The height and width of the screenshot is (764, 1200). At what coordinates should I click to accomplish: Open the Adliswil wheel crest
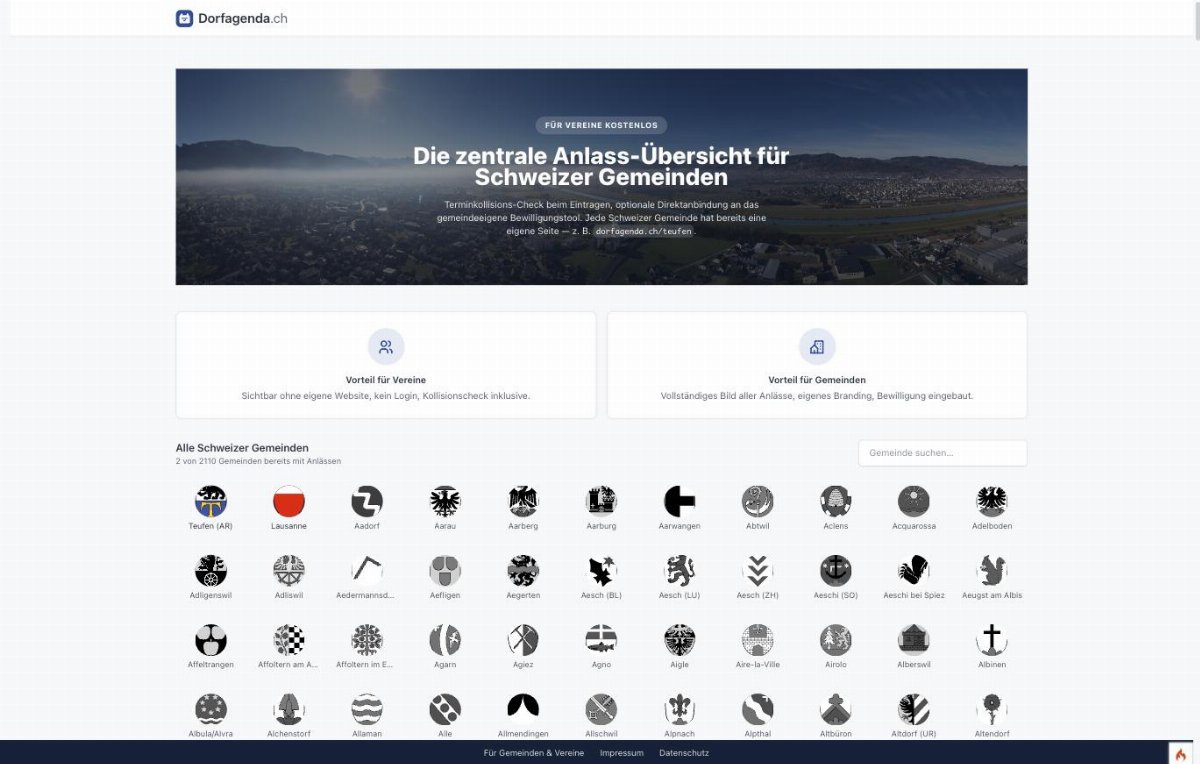coord(289,570)
